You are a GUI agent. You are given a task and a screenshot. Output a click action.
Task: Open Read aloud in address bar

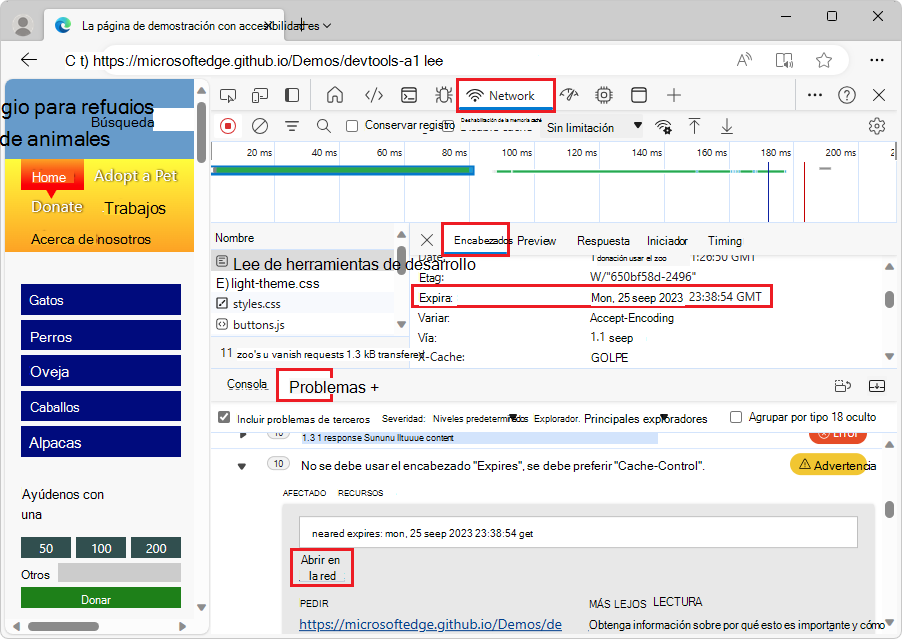click(744, 60)
